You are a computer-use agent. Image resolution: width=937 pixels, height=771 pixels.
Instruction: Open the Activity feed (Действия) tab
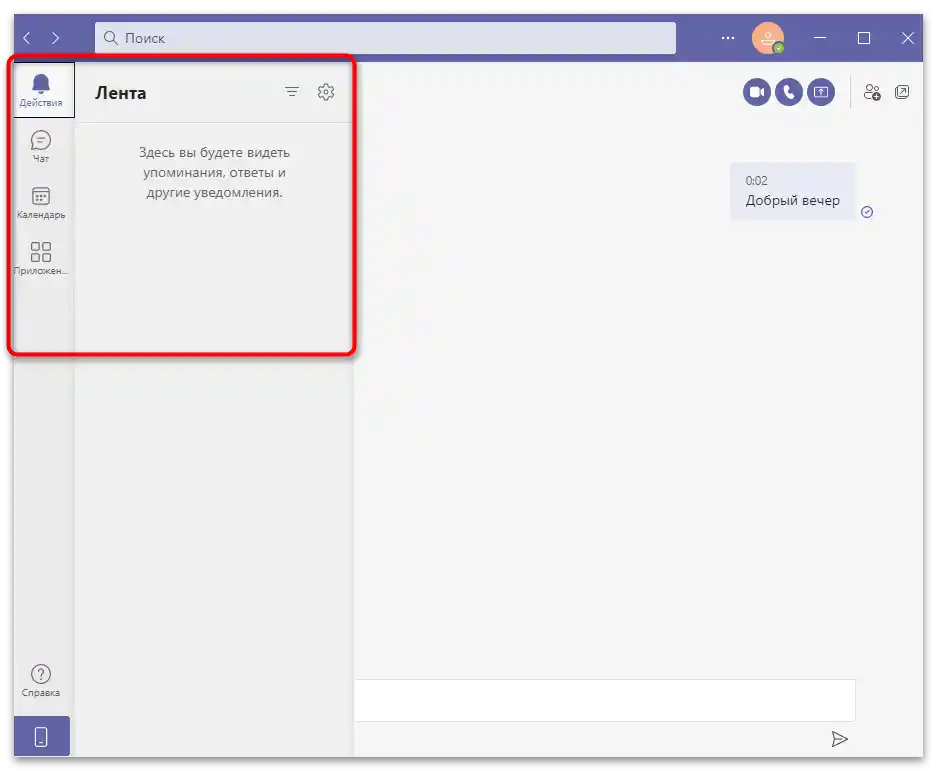(42, 90)
